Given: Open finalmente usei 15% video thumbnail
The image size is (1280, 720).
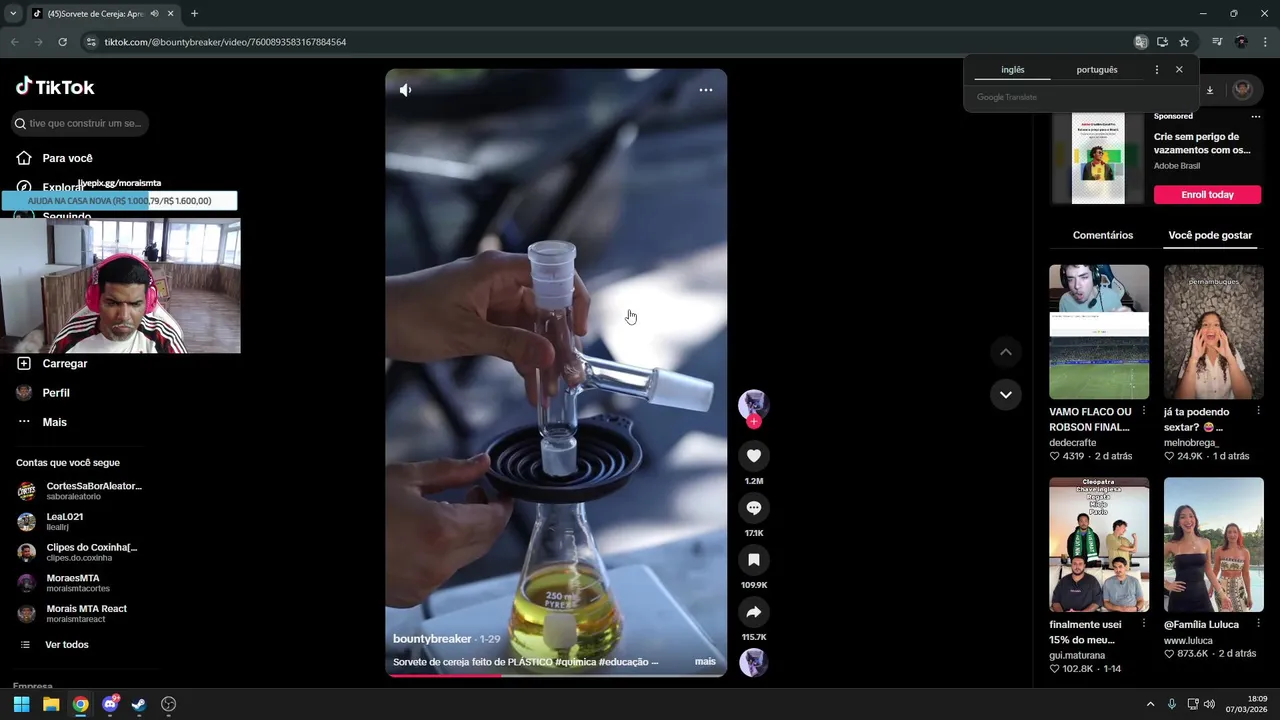Looking at the screenshot, I should click(x=1099, y=544).
